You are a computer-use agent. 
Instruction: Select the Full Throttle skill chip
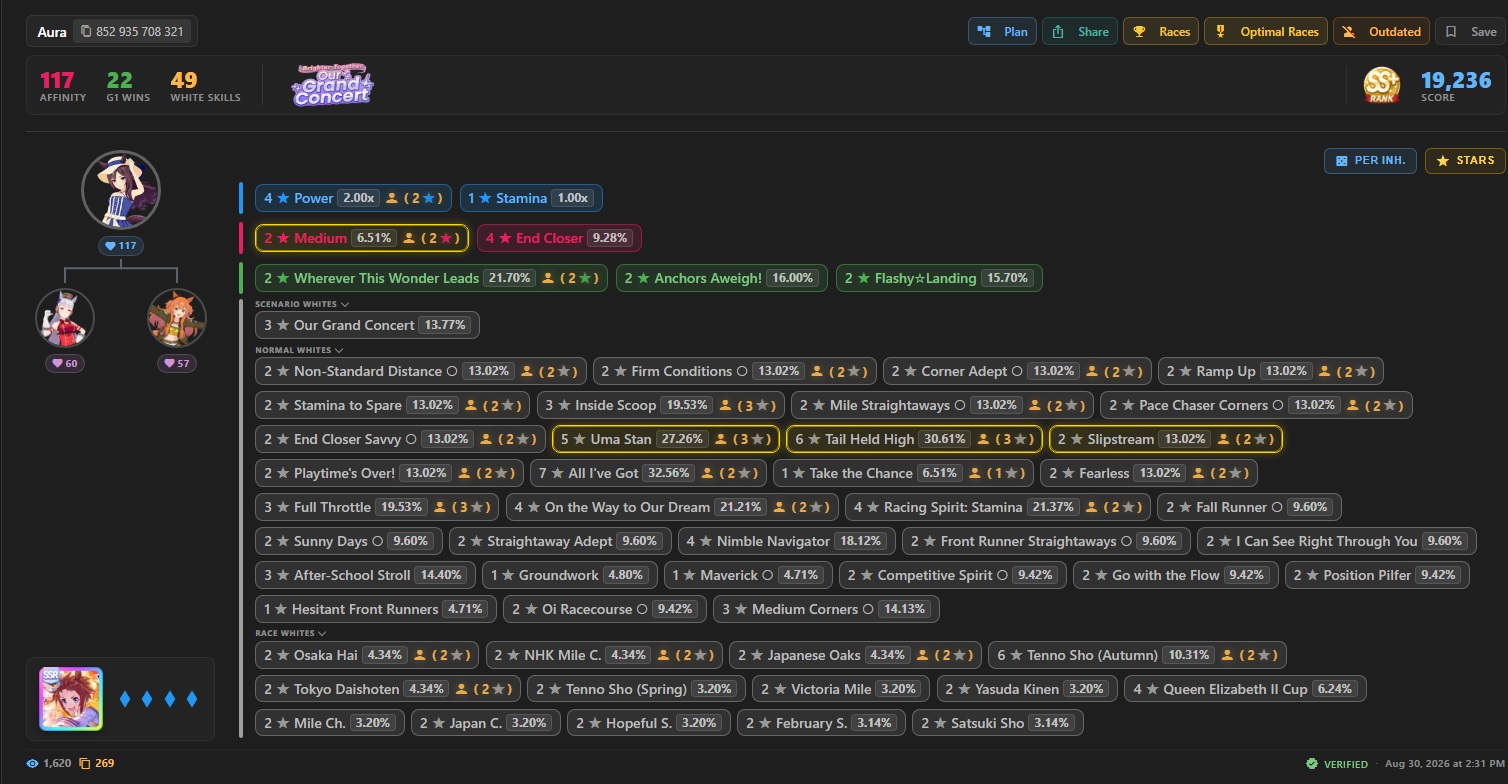coord(376,507)
